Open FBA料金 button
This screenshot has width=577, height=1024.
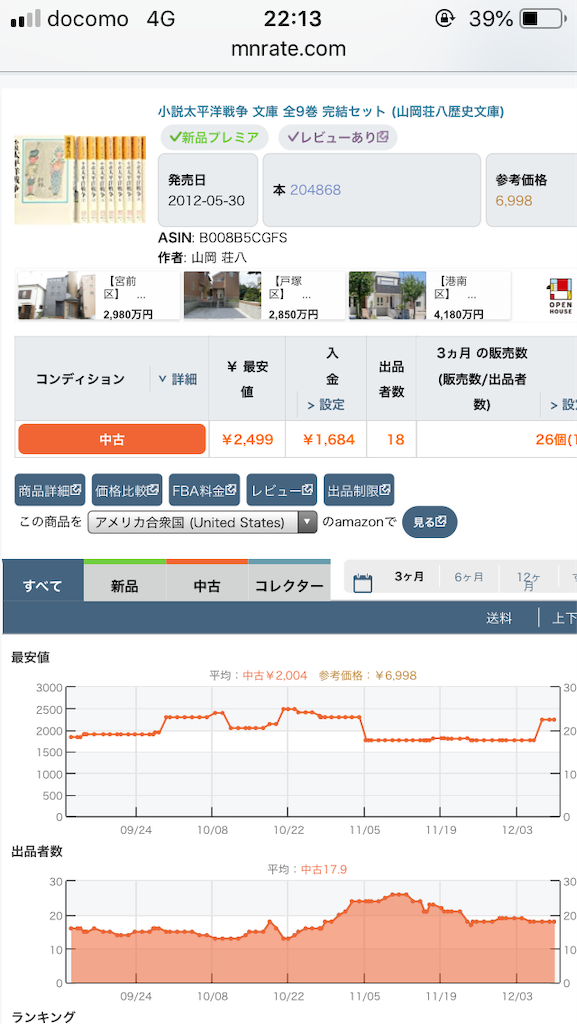click(x=204, y=490)
